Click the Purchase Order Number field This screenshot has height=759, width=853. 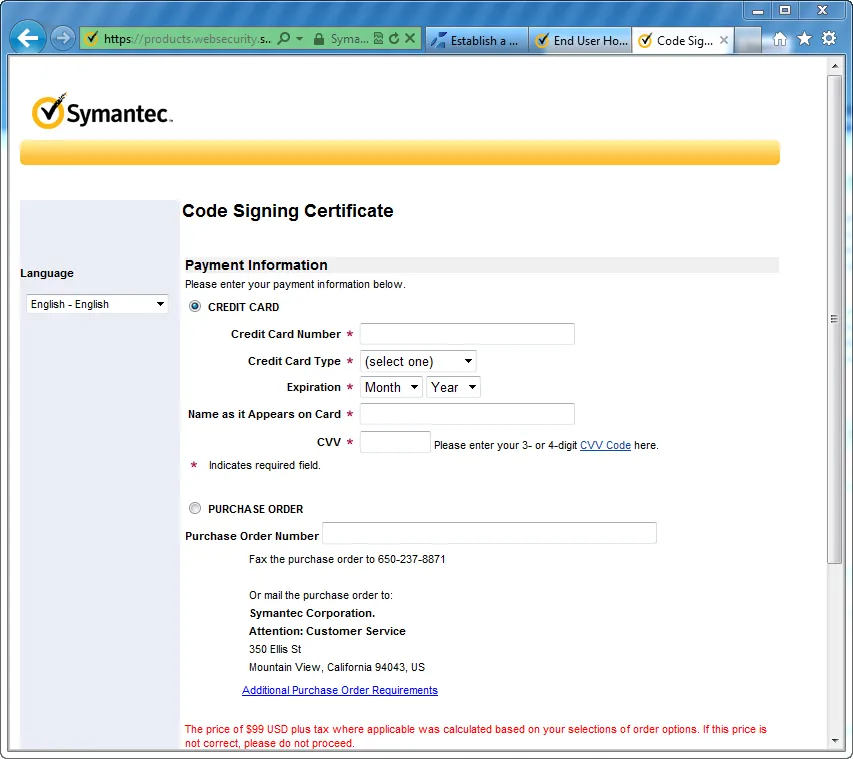(489, 533)
